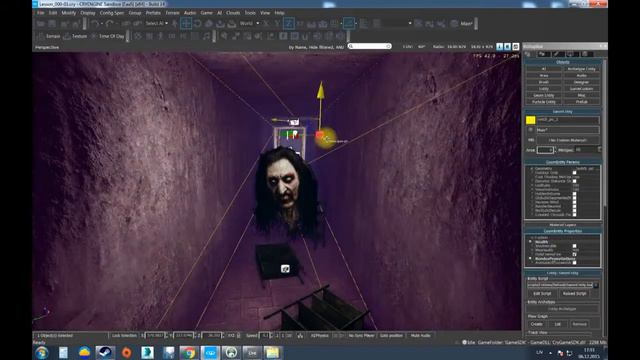640x360 pixels.
Task: Click the Flow Graph Create button
Action: pos(537,324)
